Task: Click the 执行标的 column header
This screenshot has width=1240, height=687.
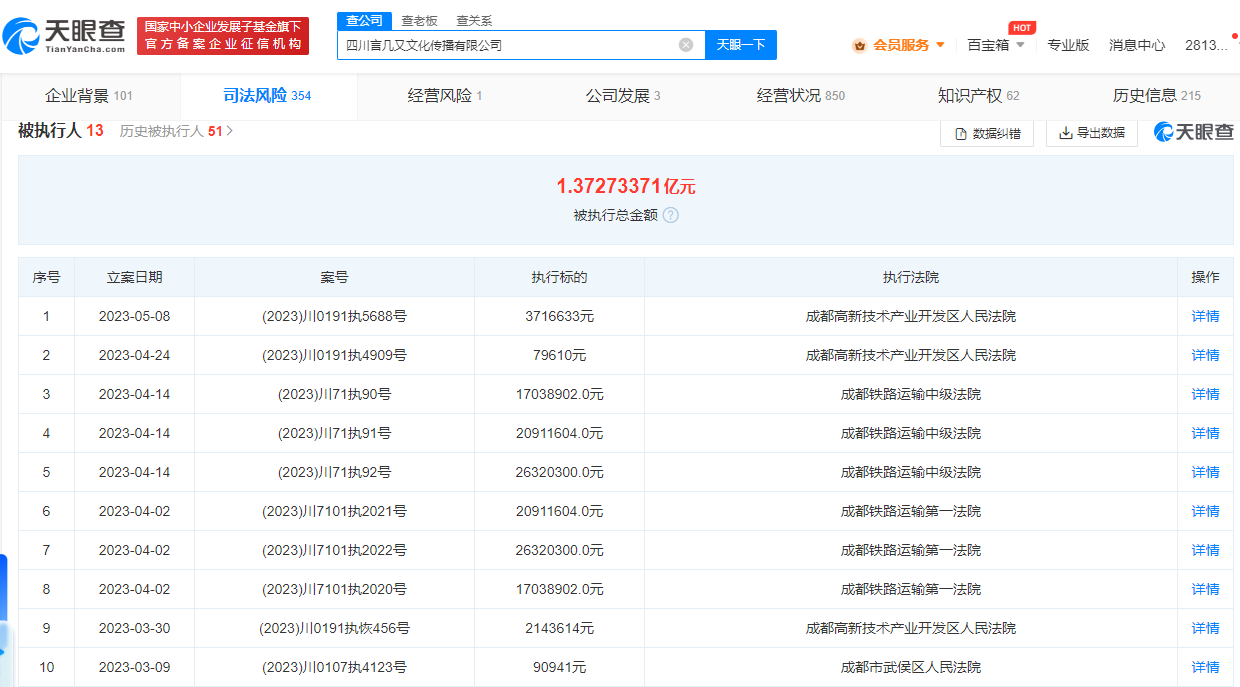Action: coord(559,277)
